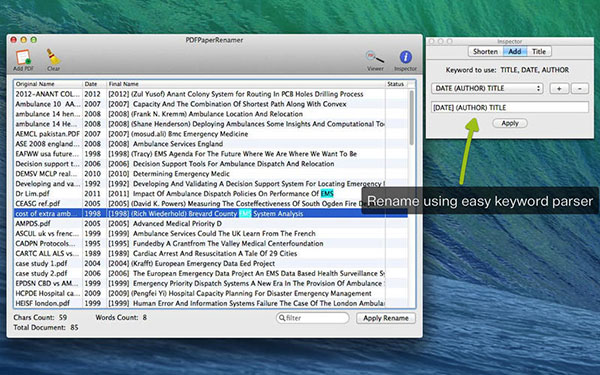Clear the list with the broom icon
This screenshot has width=600, height=375.
coord(53,57)
